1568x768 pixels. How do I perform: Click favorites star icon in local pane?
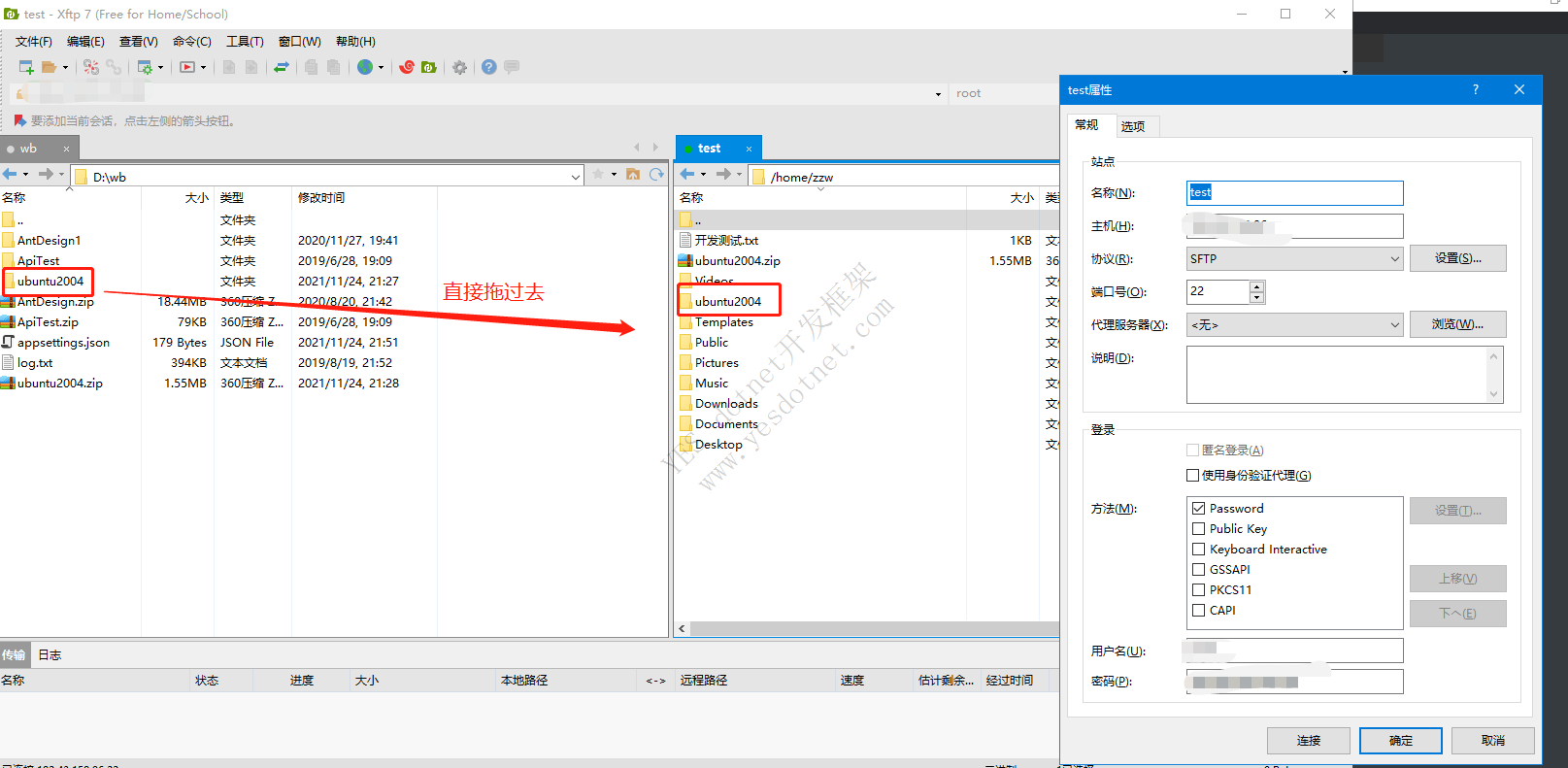click(598, 174)
